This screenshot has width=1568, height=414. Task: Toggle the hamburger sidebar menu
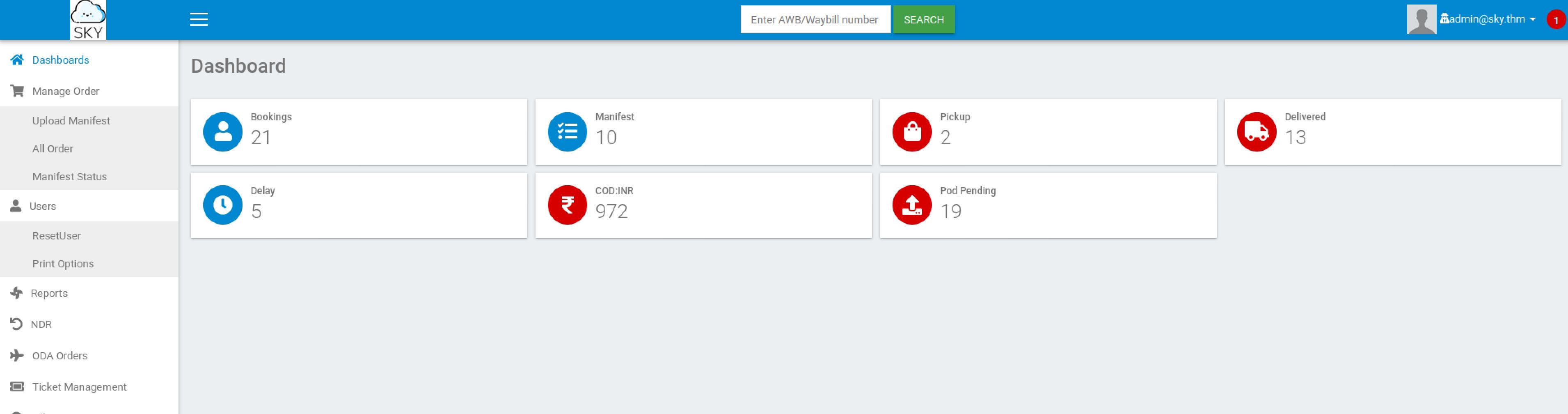(199, 19)
